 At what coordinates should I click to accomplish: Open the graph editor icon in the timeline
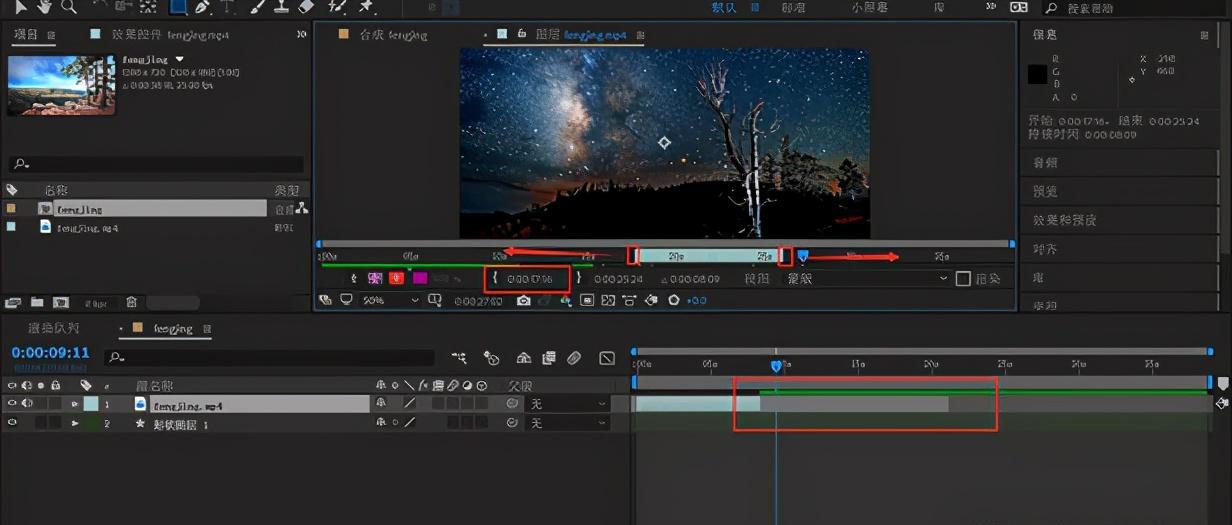point(607,357)
